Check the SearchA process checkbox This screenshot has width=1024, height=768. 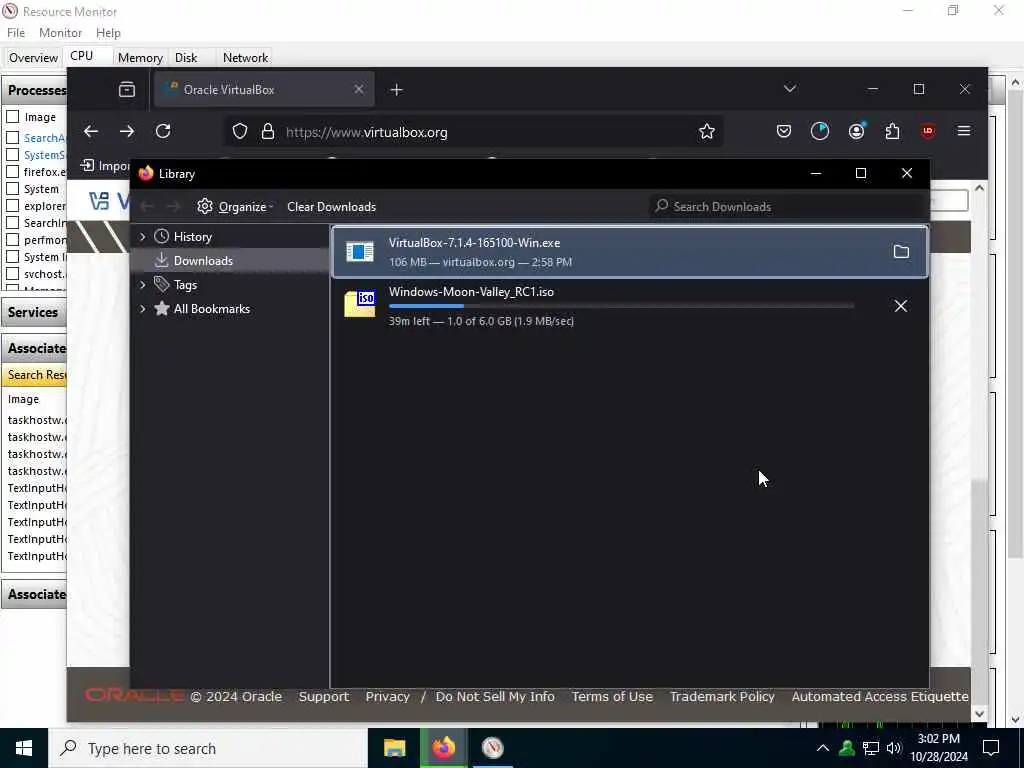(x=12, y=138)
